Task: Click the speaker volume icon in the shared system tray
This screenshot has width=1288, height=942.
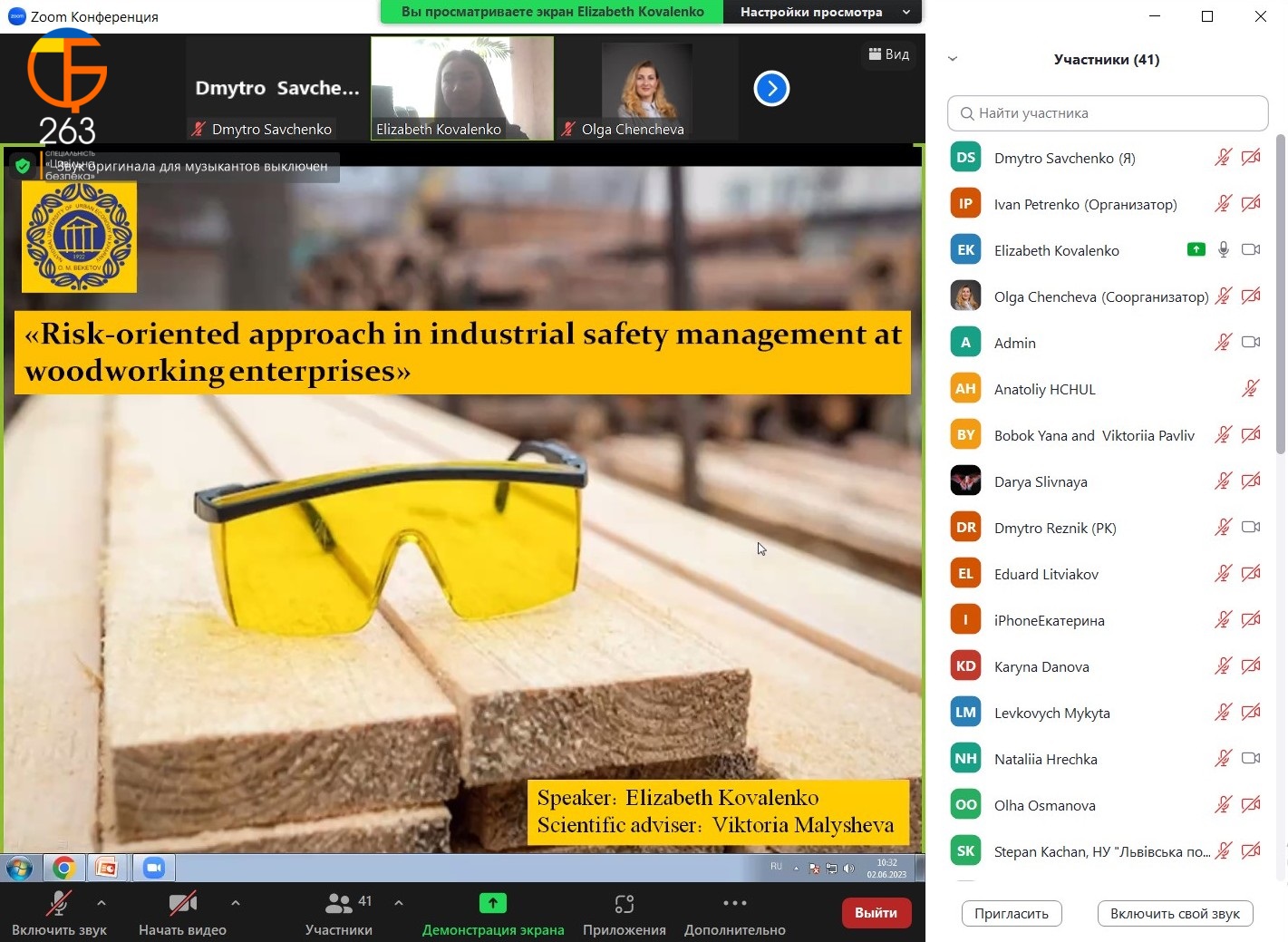Action: click(848, 869)
